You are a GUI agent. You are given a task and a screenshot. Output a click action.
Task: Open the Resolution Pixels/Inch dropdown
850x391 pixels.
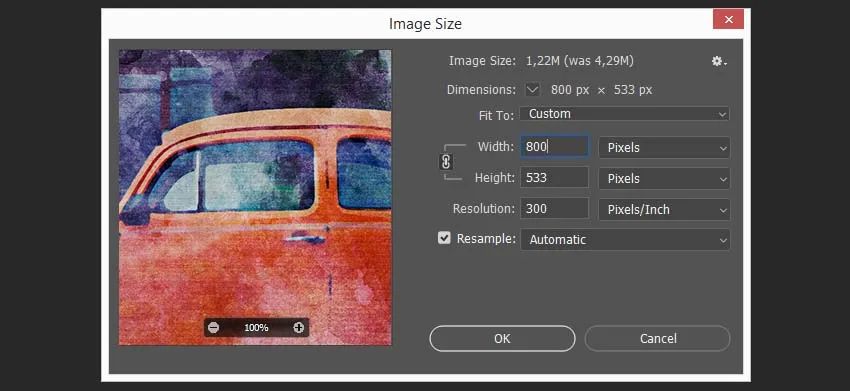[664, 210]
